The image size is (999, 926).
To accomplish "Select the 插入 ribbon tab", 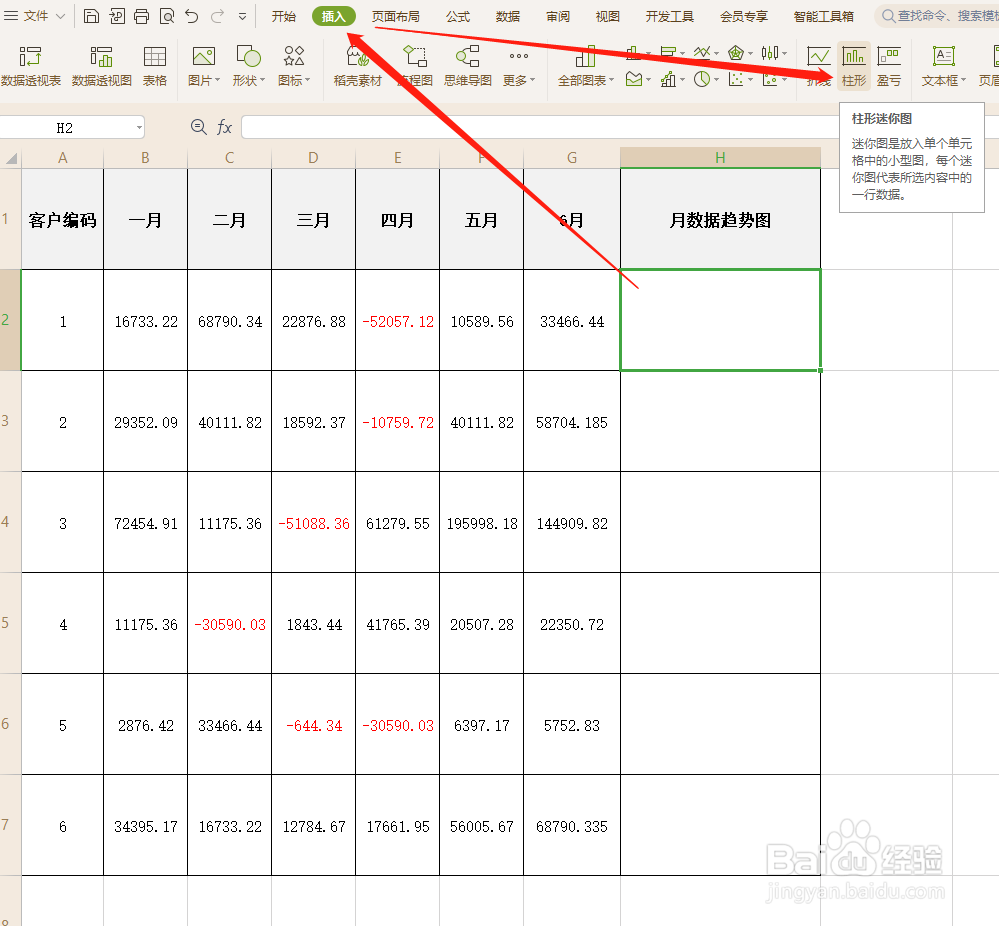I will point(334,17).
